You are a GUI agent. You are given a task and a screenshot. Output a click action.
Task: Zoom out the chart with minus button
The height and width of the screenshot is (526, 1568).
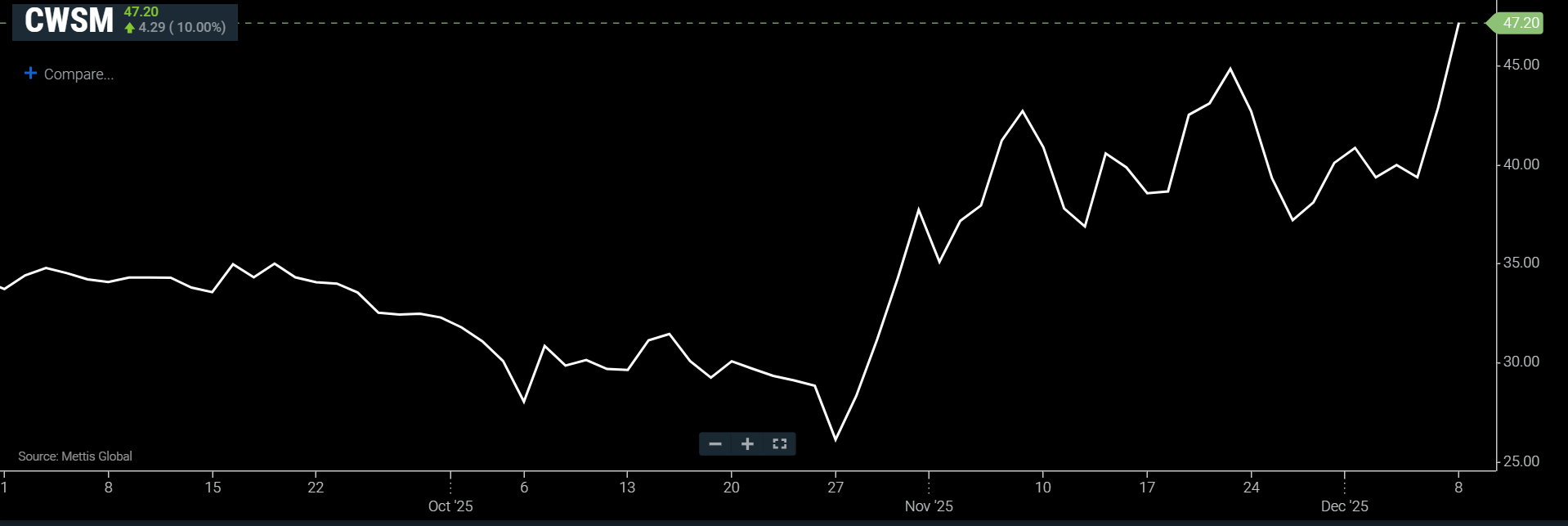715,444
